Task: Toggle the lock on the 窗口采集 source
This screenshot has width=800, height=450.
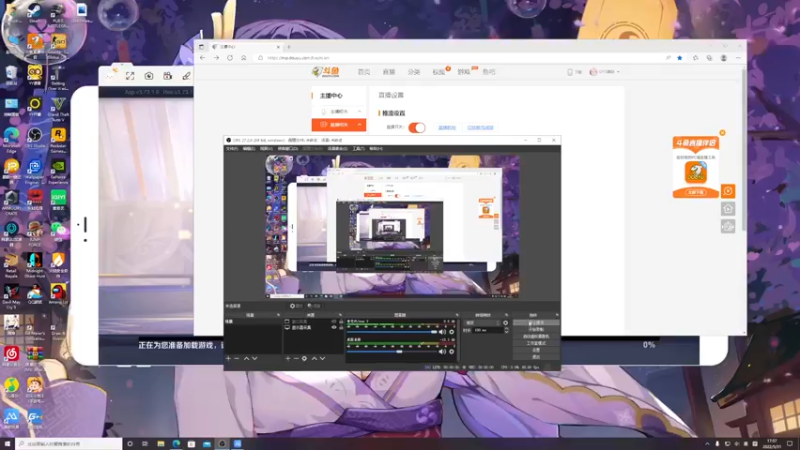Action: coord(341,322)
